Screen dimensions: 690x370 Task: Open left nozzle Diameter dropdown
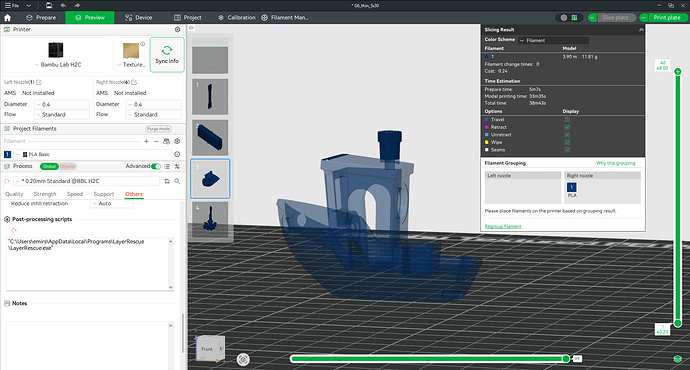tap(62, 104)
